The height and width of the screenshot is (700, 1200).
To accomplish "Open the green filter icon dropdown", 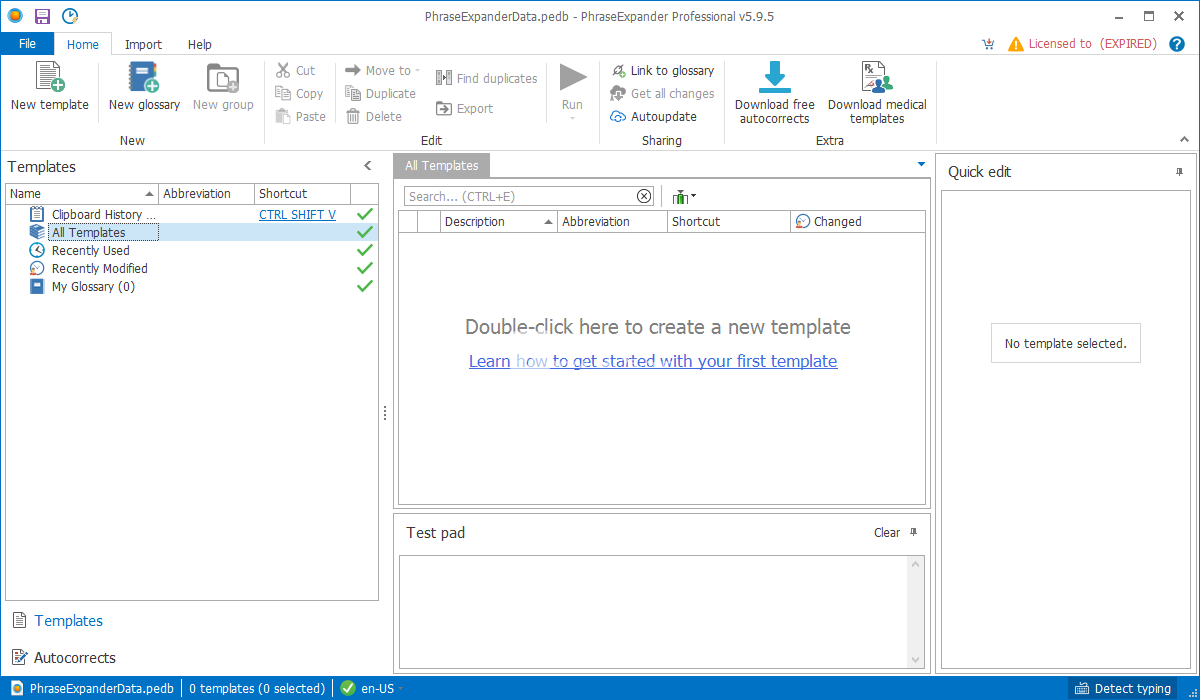I will 684,197.
